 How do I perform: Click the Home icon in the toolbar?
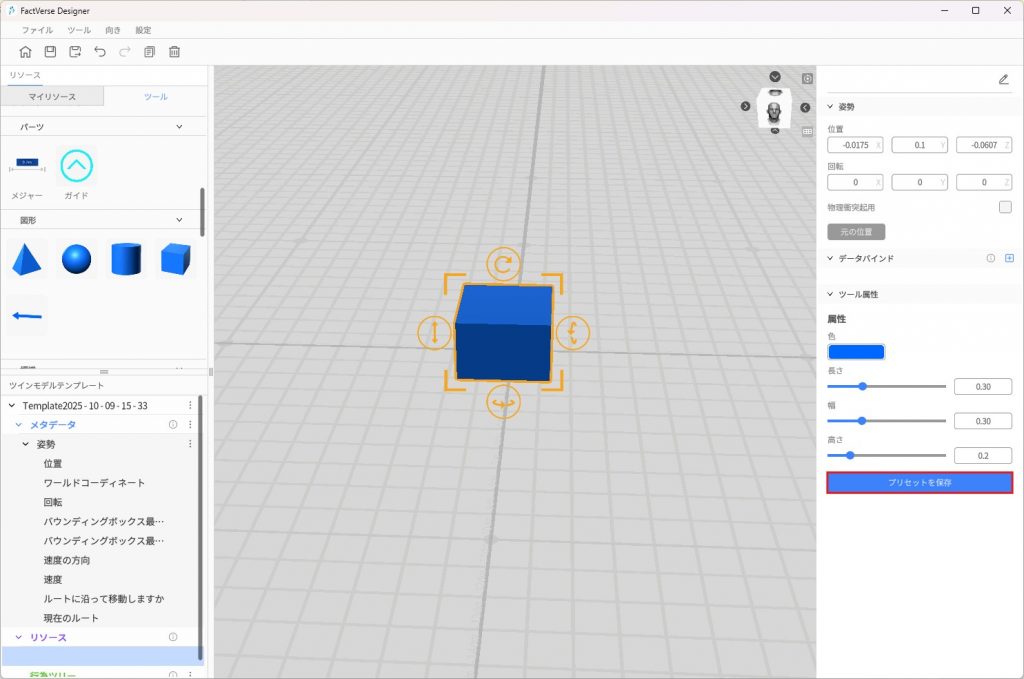(25, 52)
